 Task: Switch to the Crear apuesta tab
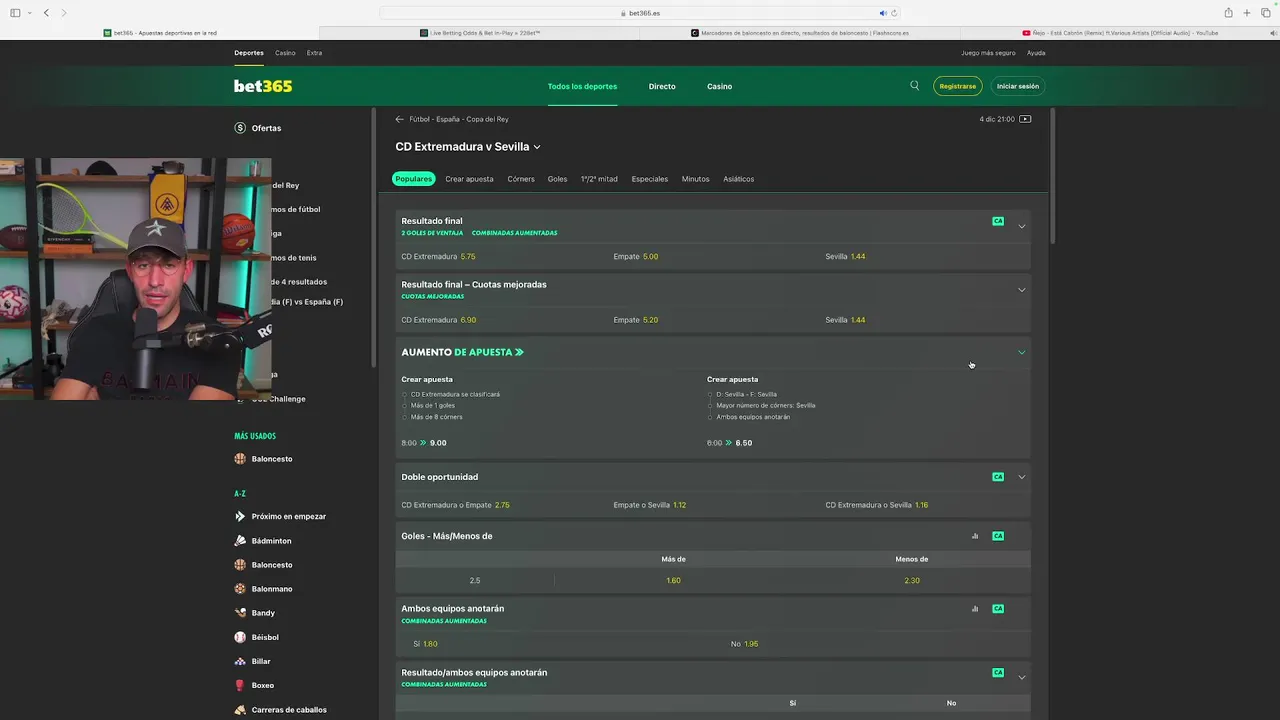coord(469,179)
